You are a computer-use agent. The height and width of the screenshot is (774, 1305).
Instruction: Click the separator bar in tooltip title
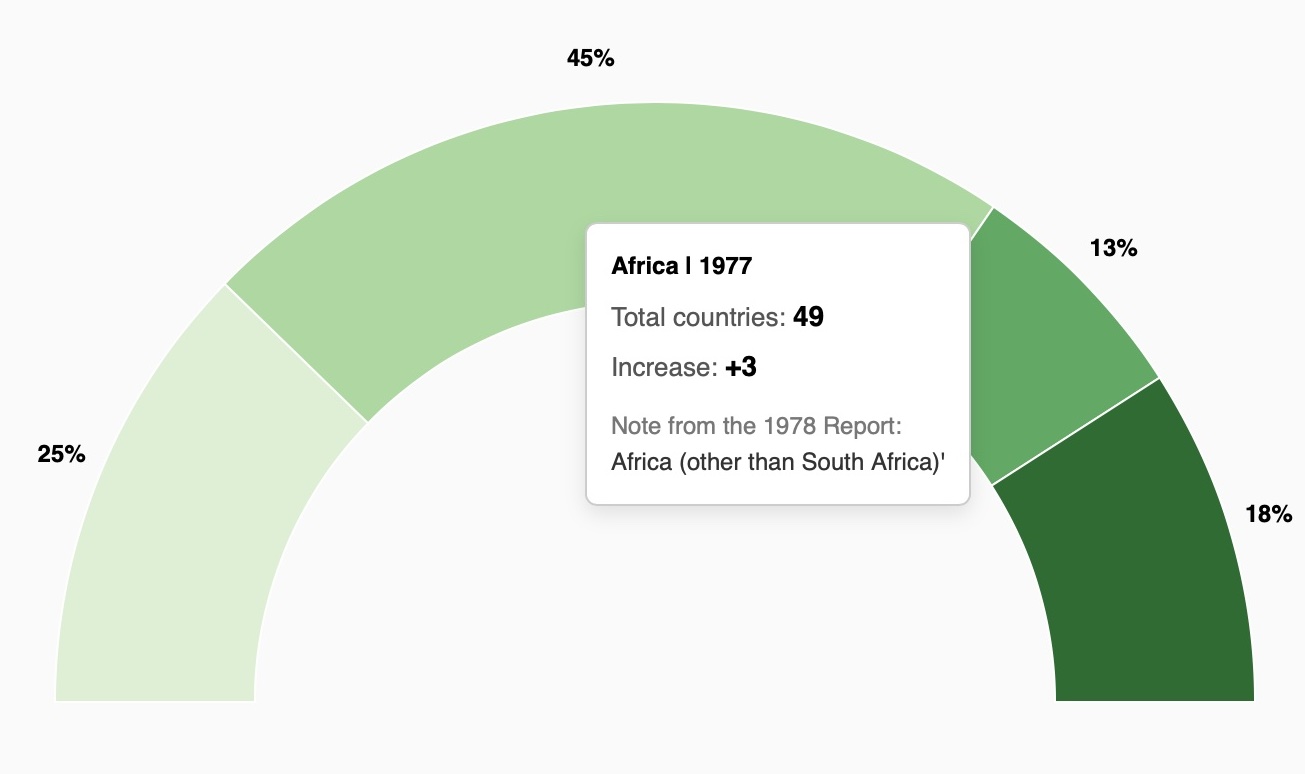pyautogui.click(x=689, y=266)
